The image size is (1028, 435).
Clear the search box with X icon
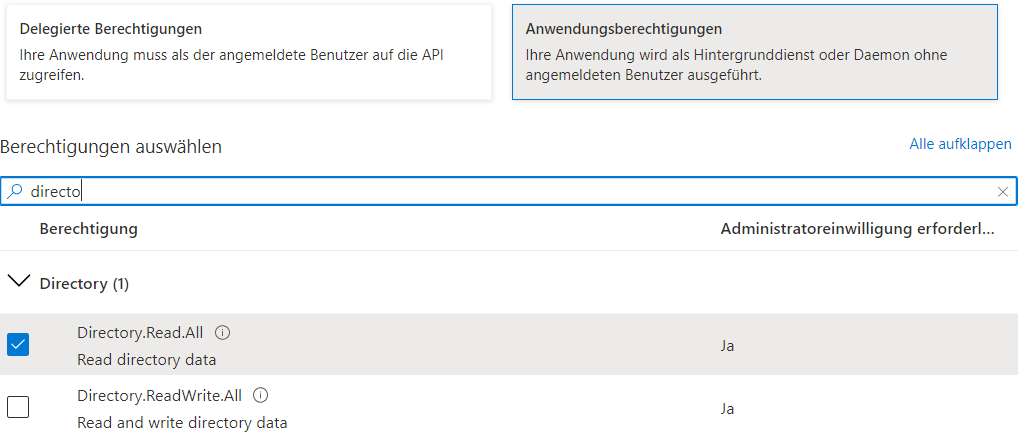1002,192
